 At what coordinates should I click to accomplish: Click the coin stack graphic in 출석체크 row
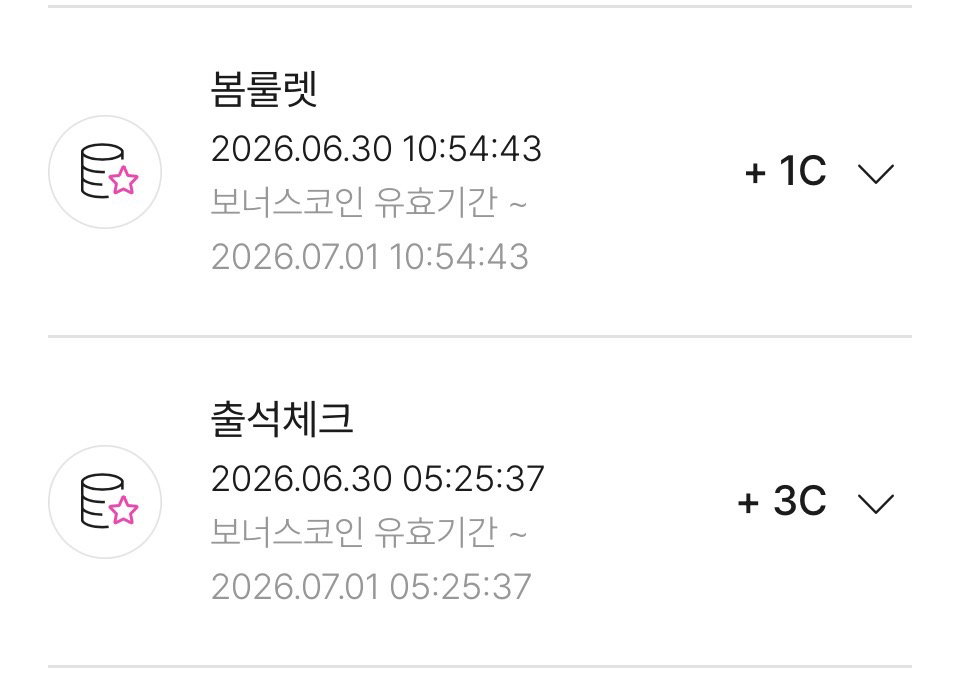click(x=102, y=501)
